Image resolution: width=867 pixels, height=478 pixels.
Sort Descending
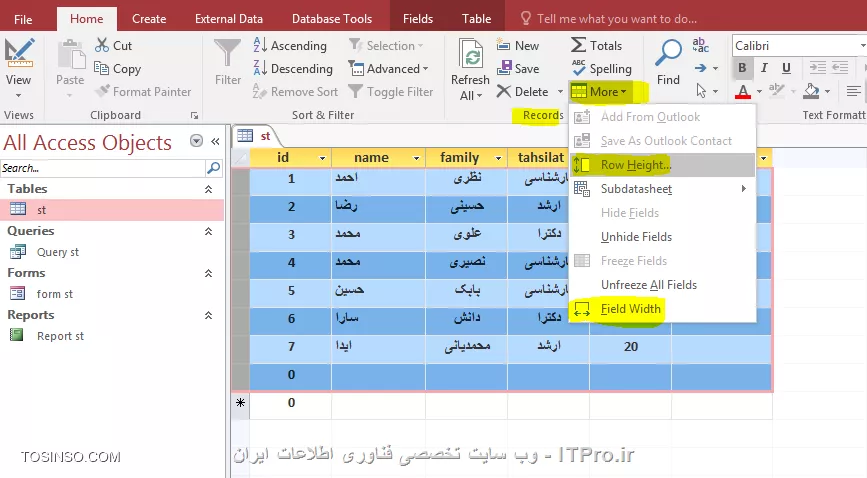pos(293,69)
